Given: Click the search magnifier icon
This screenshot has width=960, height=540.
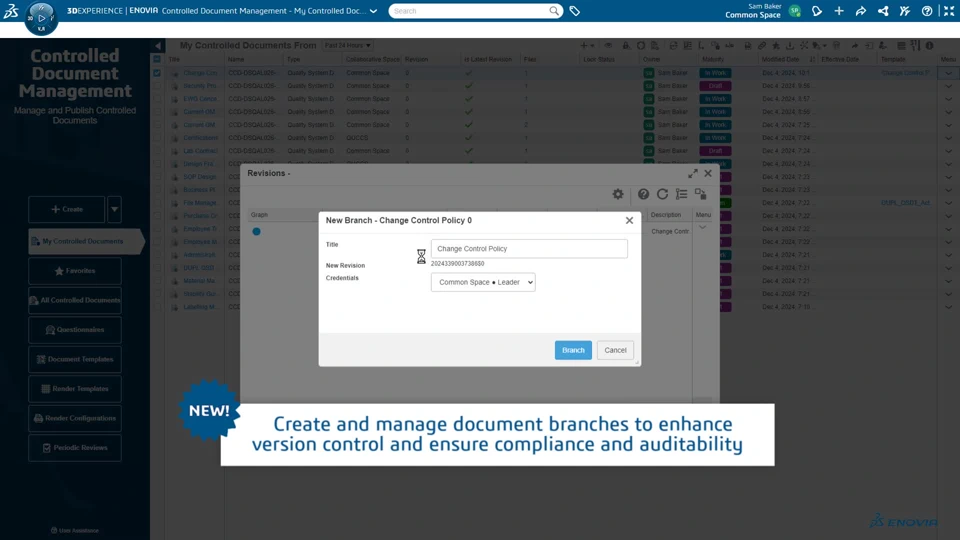Looking at the screenshot, I should 553,11.
